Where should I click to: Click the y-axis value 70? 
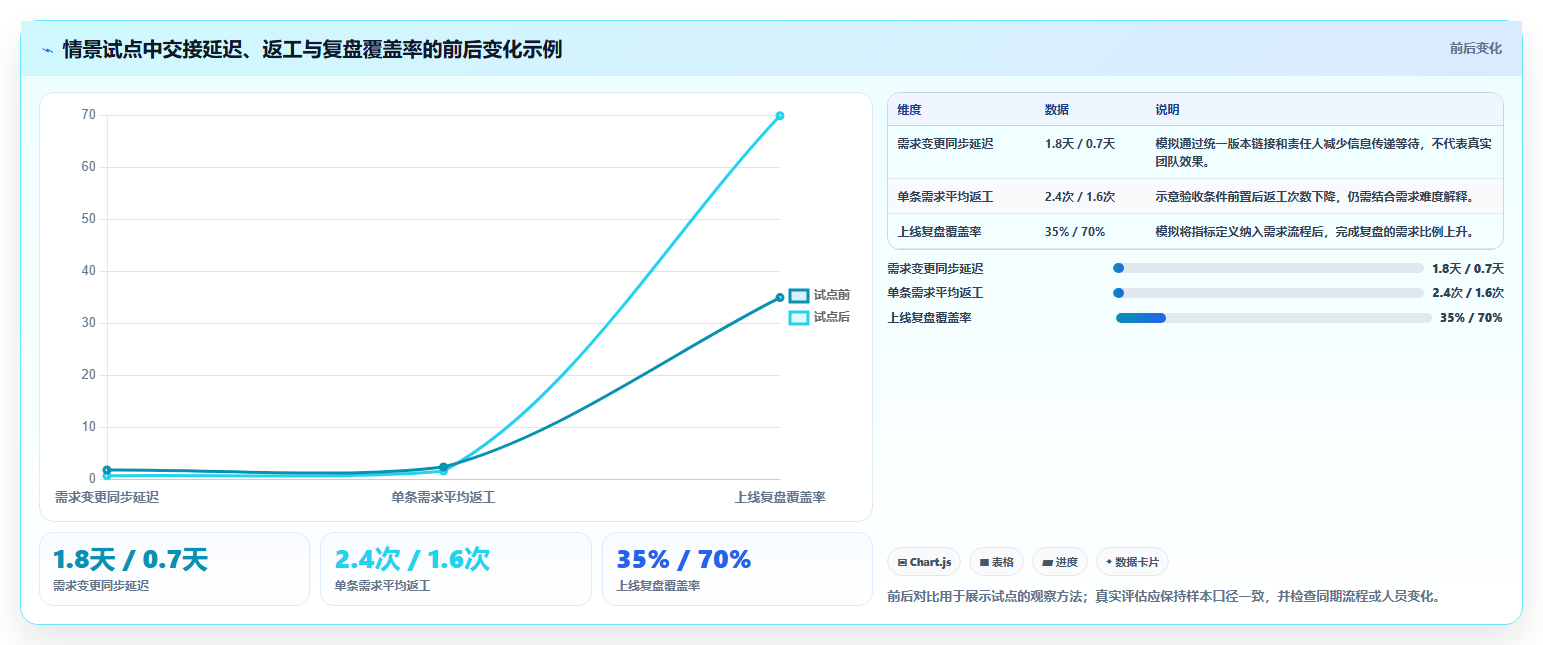pyautogui.click(x=88, y=115)
